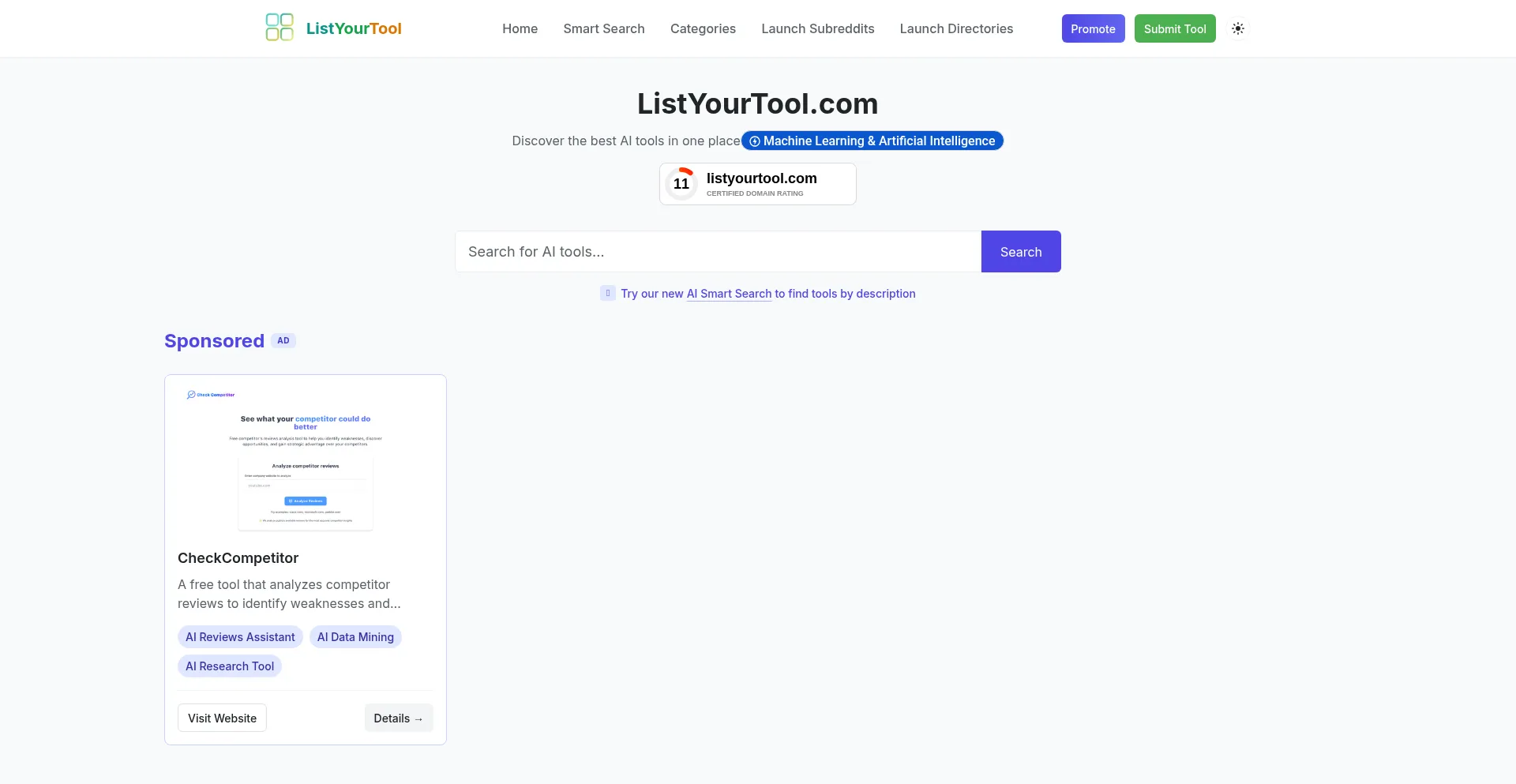Click the blue Search button

pos(1021,252)
